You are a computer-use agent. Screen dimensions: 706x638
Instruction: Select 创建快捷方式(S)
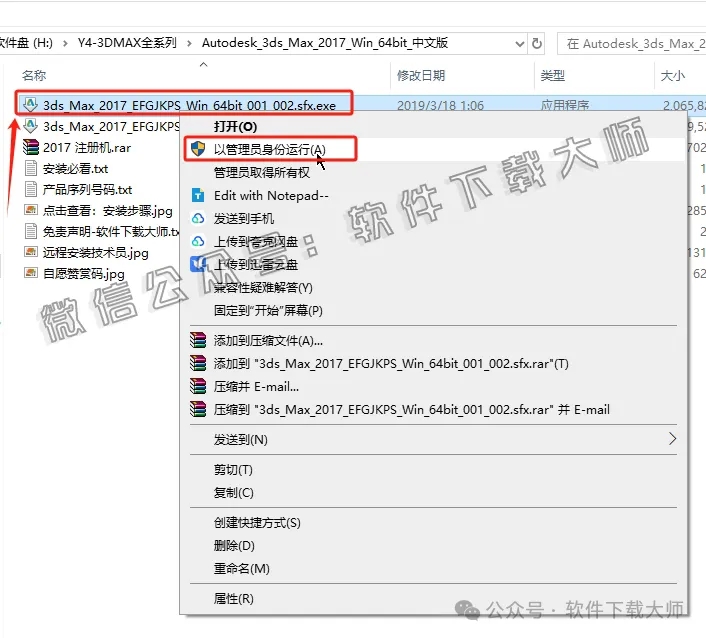pyautogui.click(x=257, y=523)
